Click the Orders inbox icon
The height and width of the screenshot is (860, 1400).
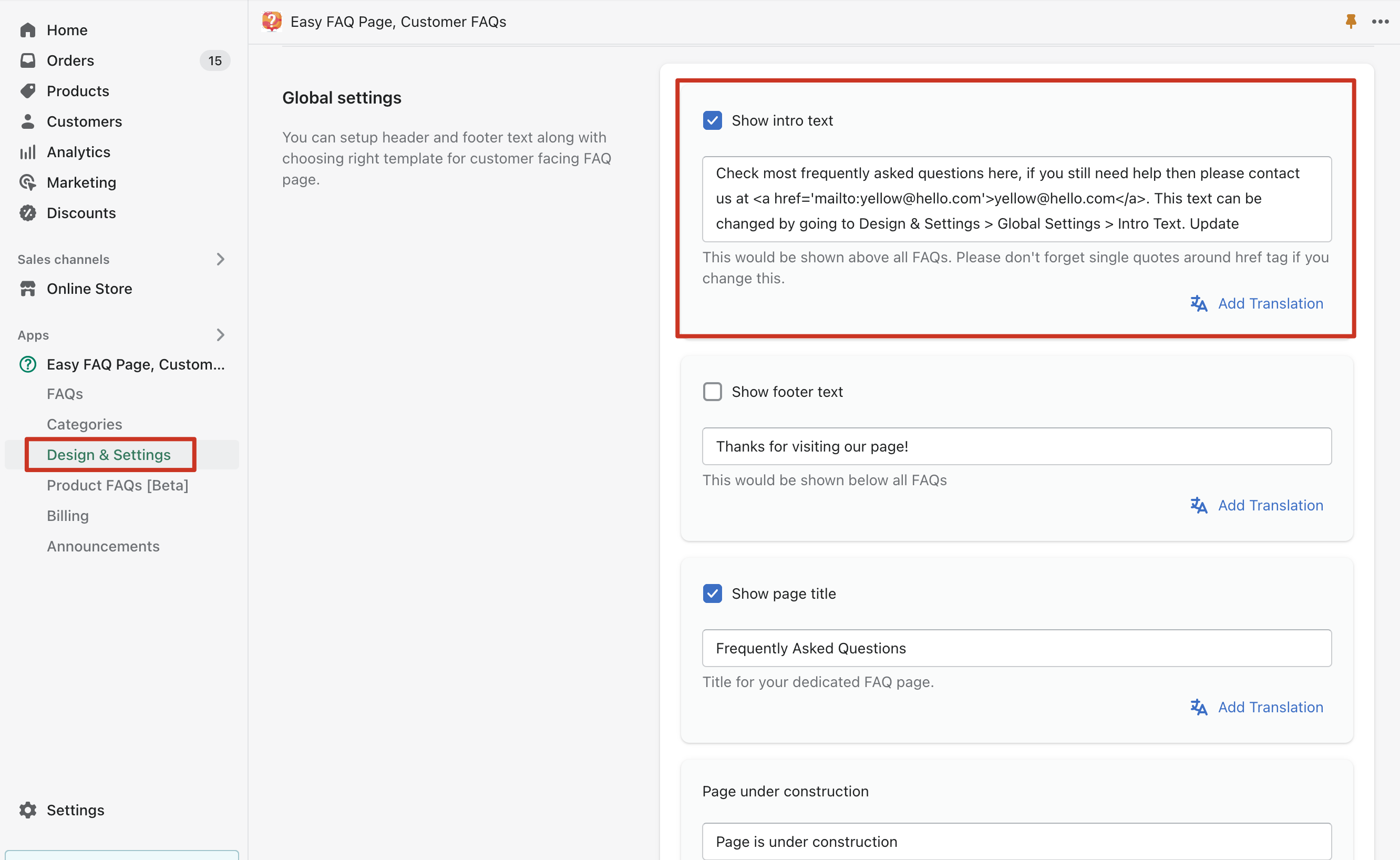pyautogui.click(x=27, y=60)
